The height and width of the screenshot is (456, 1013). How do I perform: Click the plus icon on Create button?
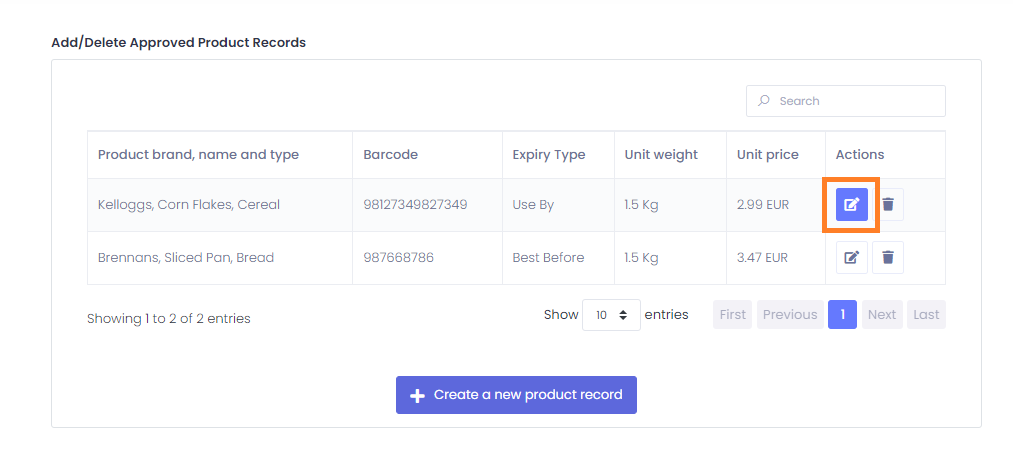[417, 395]
